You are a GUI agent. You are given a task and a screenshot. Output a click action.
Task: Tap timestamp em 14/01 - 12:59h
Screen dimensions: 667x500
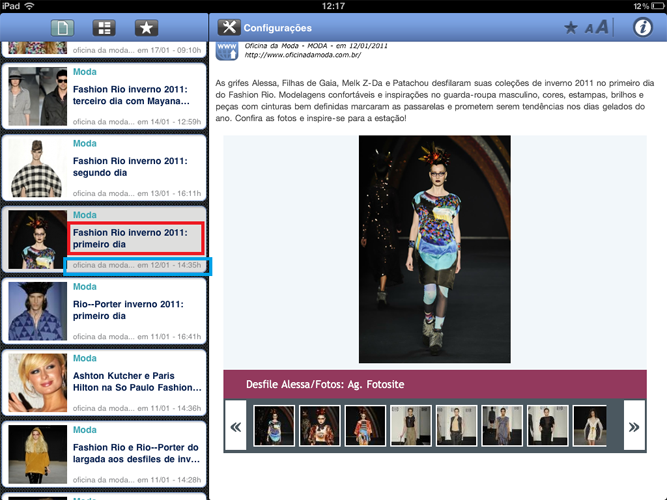[169, 122]
